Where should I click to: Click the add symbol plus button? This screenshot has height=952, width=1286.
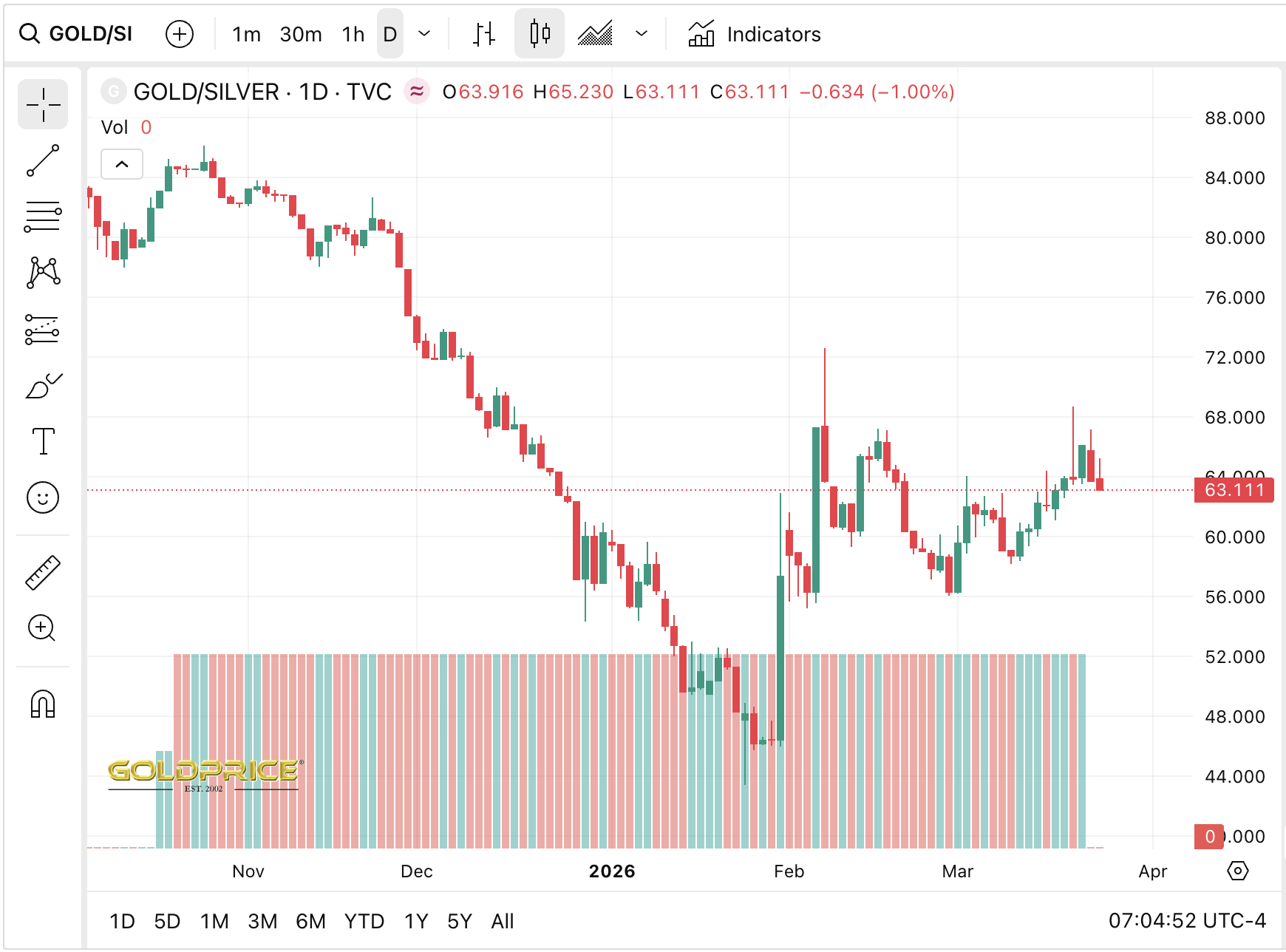(x=180, y=33)
